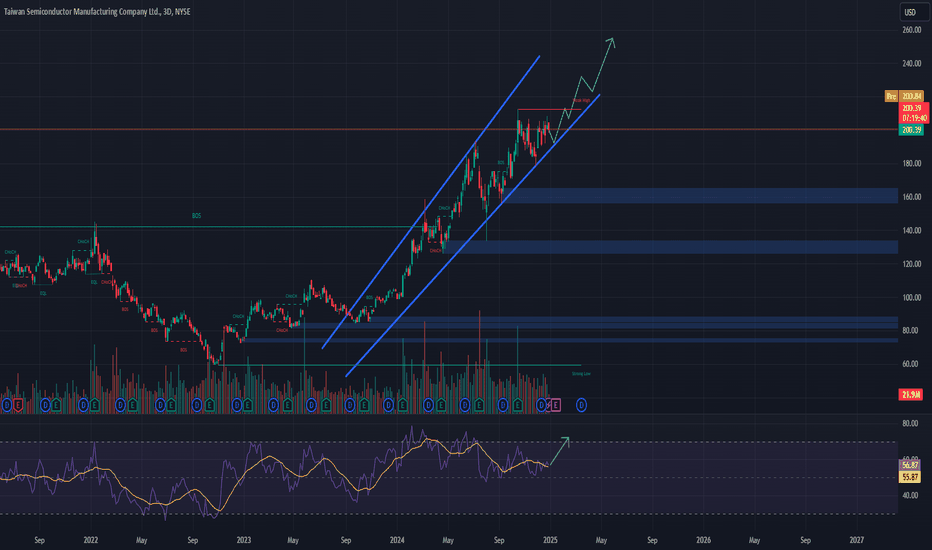The width and height of the screenshot is (932, 550).
Task: Click the 2025 time axis label
Action: 550,540
